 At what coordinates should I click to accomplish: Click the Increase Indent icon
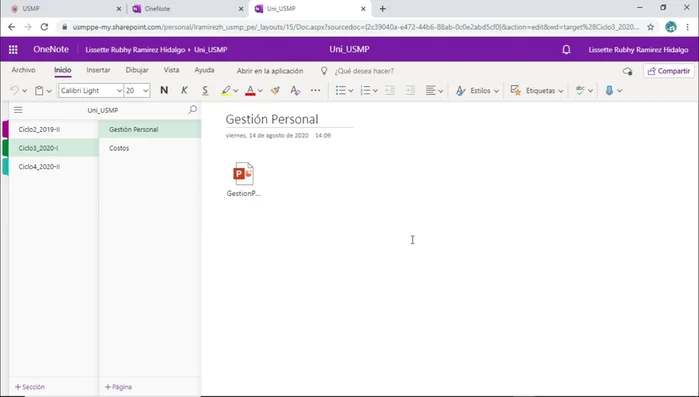pos(410,90)
